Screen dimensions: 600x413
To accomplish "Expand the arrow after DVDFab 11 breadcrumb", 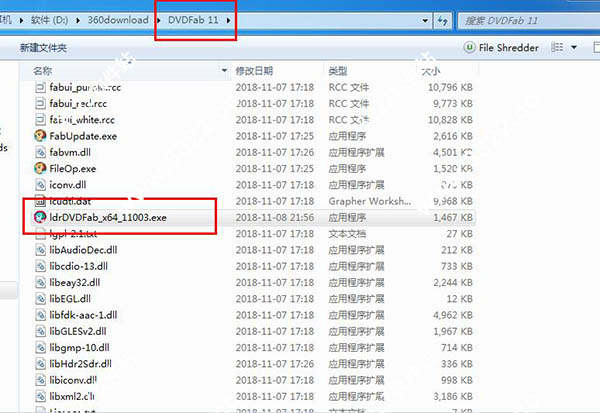I will pos(228,20).
